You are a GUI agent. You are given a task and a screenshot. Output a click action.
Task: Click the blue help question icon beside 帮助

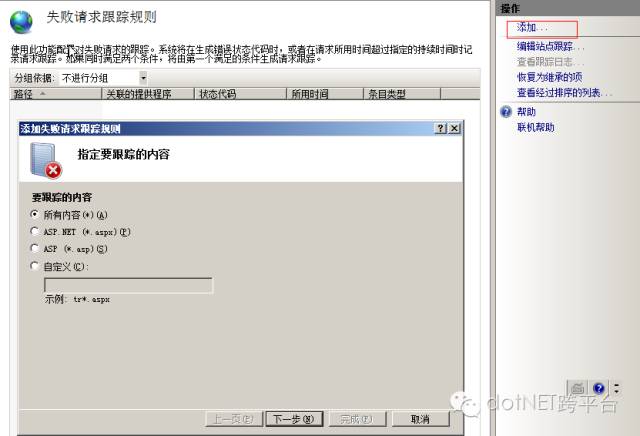click(506, 111)
